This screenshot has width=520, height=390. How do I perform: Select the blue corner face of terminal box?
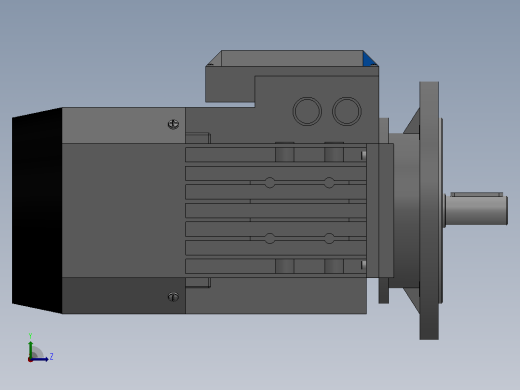click(x=369, y=60)
